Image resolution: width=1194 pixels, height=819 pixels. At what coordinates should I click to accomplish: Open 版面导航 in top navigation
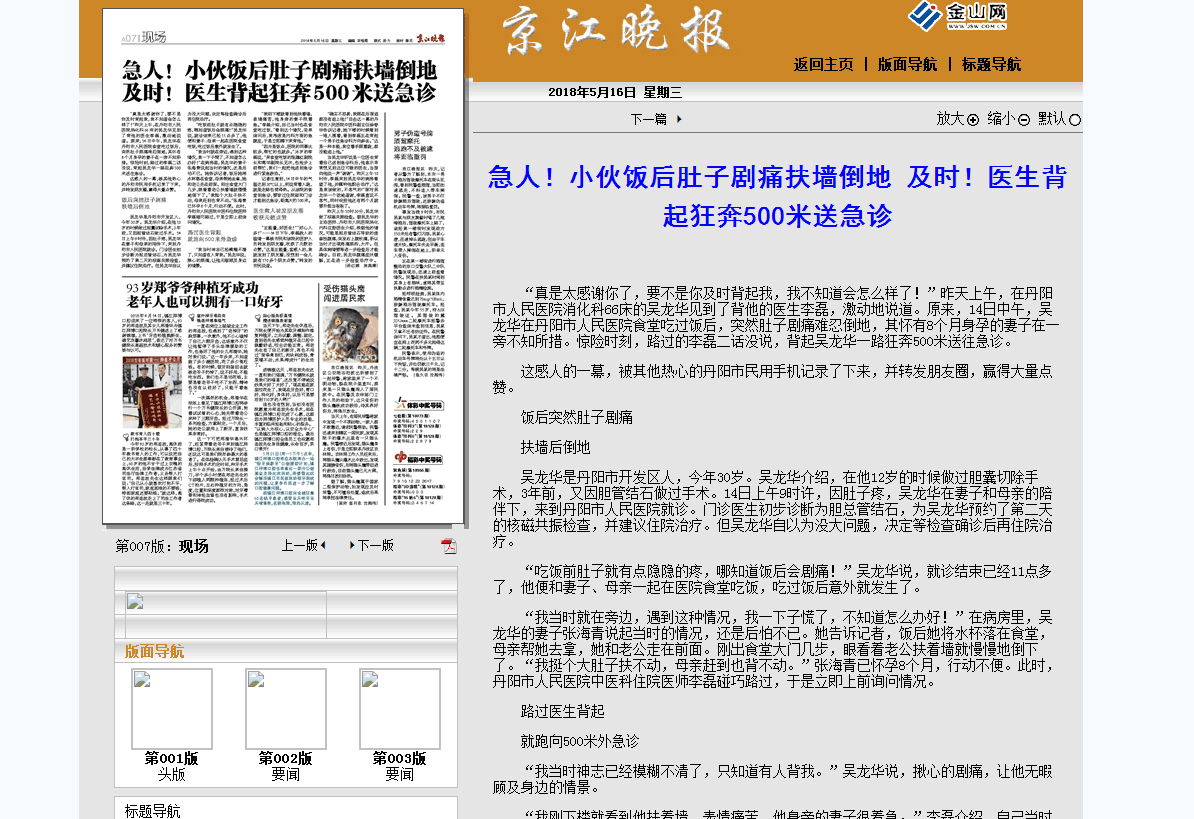coord(907,64)
